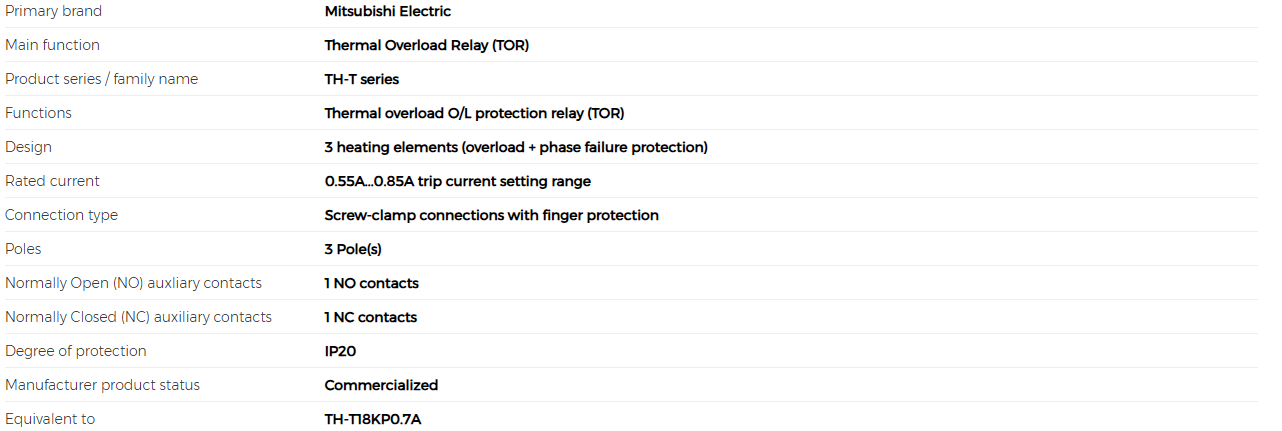Click the 0.55A...0.85A trip current value
This screenshot has height=431, width=1282.
[458, 181]
